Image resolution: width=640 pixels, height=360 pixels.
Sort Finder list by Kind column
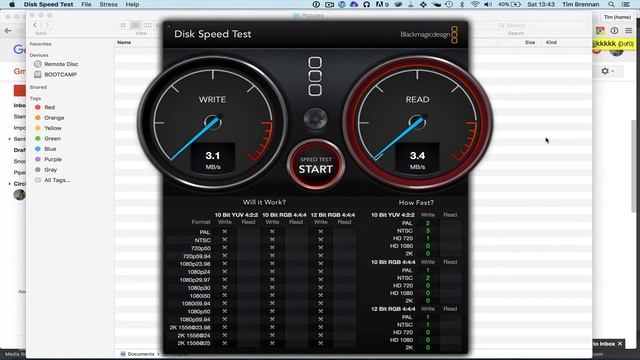tap(551, 42)
